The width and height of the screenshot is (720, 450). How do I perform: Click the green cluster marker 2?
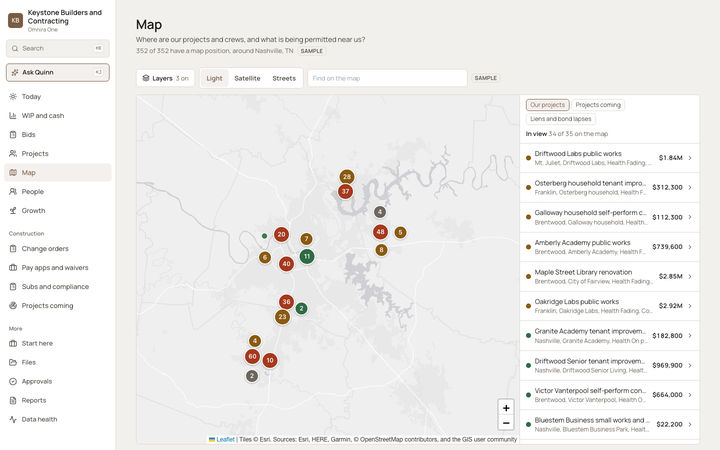[x=301, y=309]
